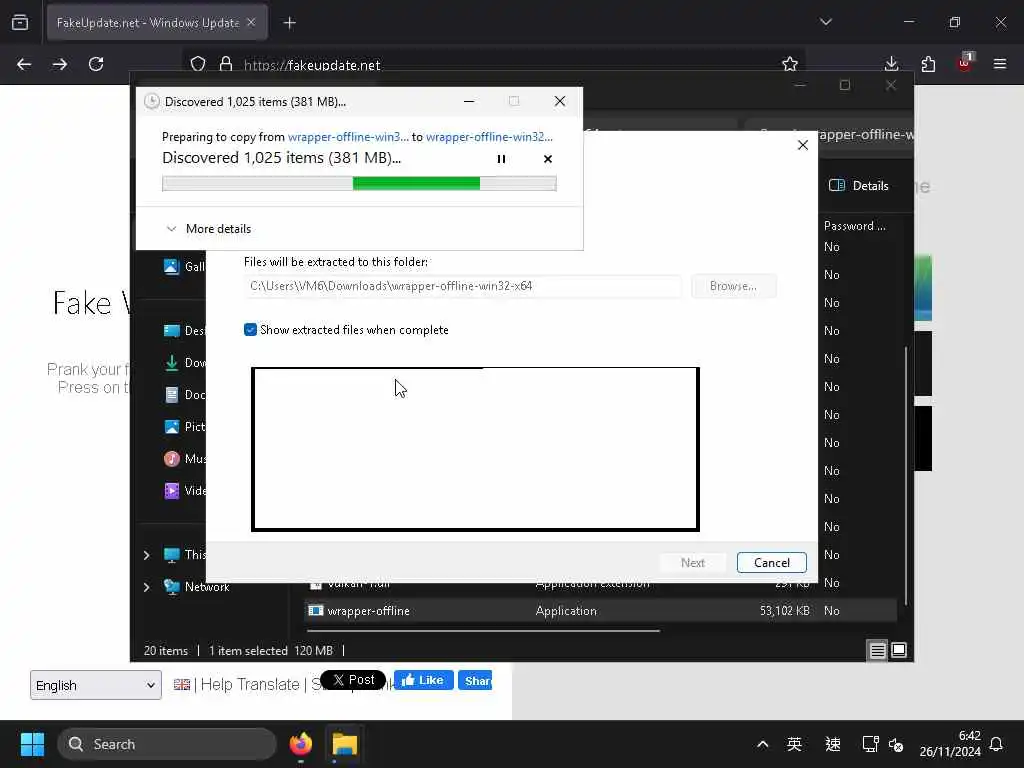Open Pictures folder icon in the sidebar
This screenshot has width=1024, height=768.
172,426
